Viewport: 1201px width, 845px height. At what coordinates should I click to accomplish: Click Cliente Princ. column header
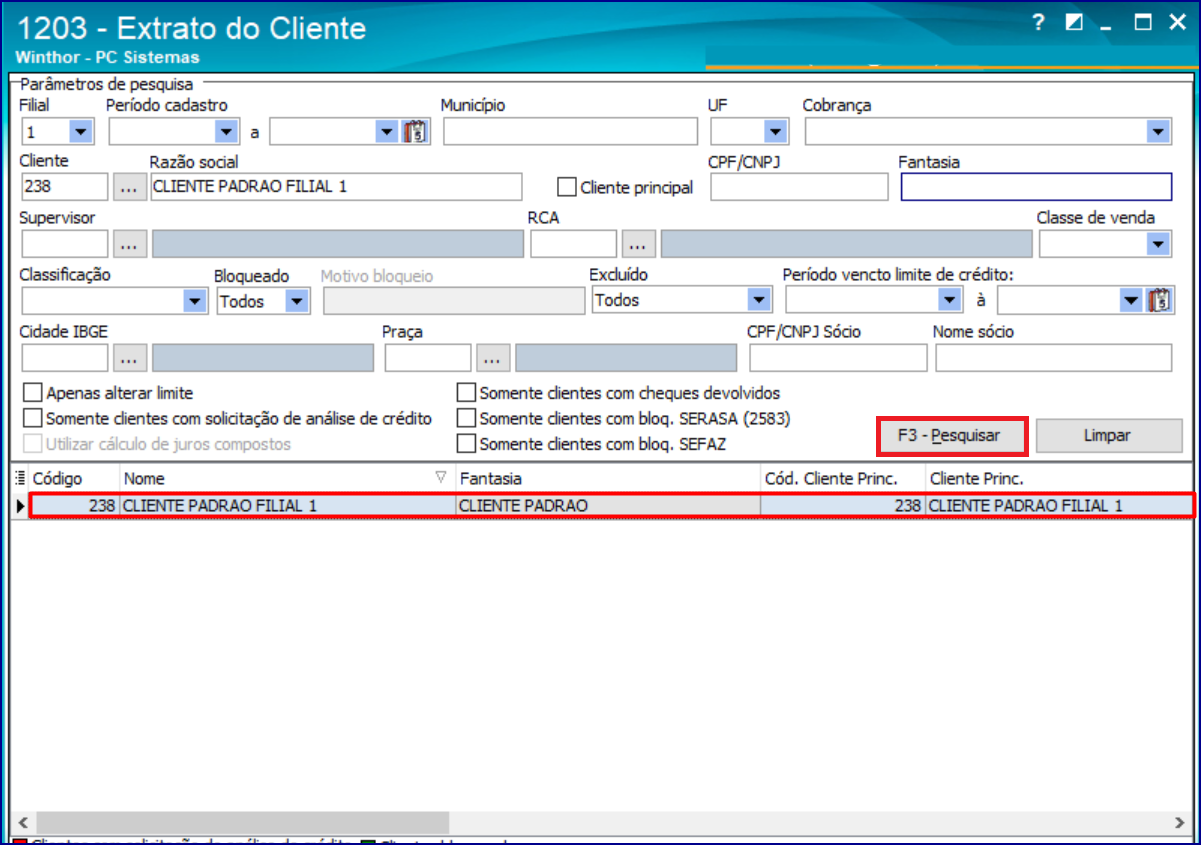pyautogui.click(x=1060, y=479)
